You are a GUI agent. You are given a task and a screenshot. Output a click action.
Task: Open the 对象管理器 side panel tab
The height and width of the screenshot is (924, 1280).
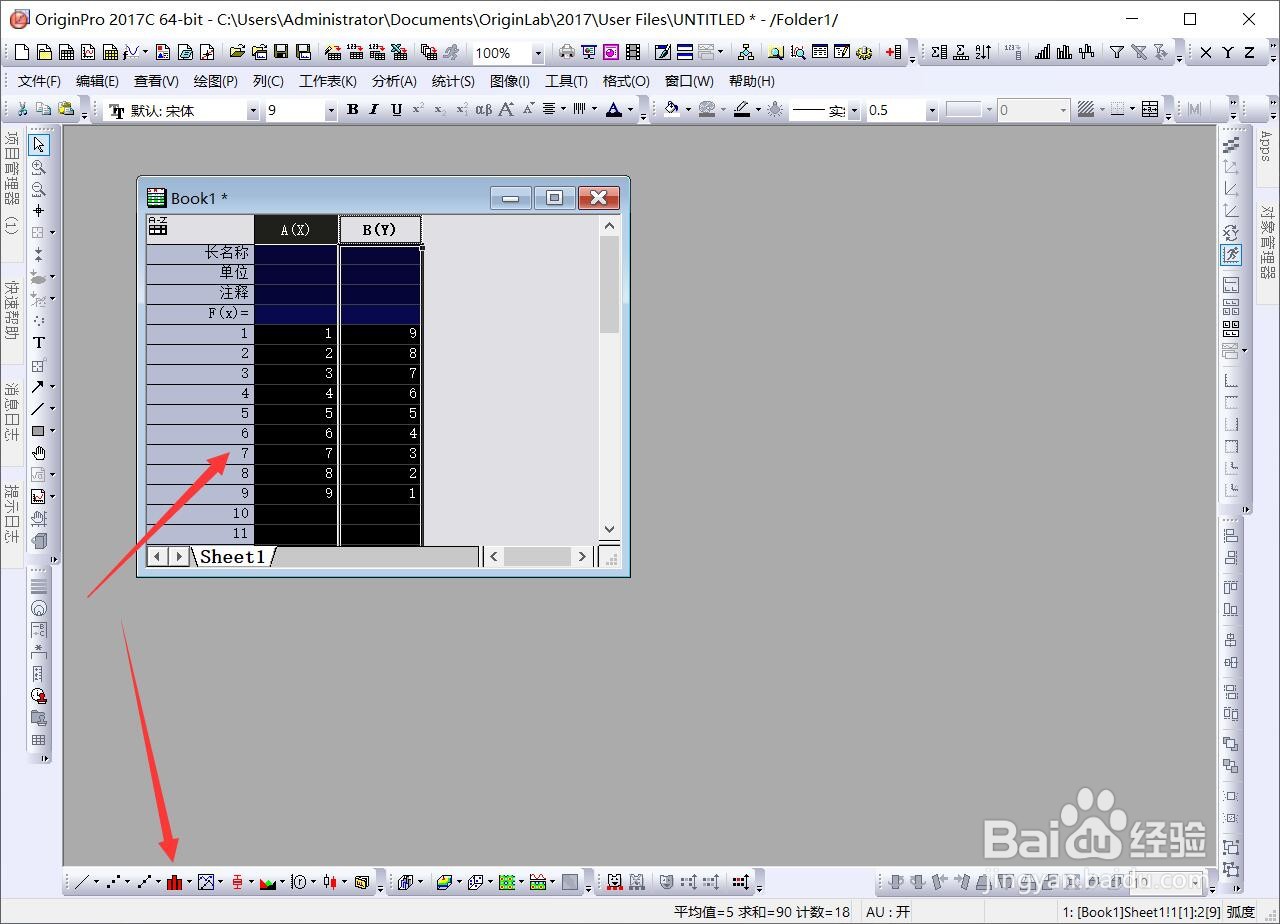tap(1266, 243)
